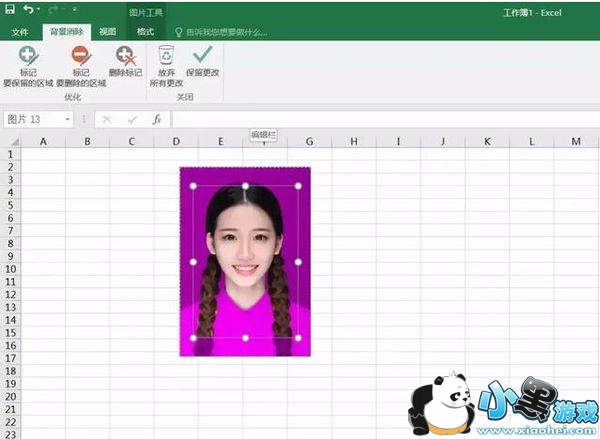The image size is (600, 439).
Task: Click the 删除标记 button
Action: pos(125,61)
